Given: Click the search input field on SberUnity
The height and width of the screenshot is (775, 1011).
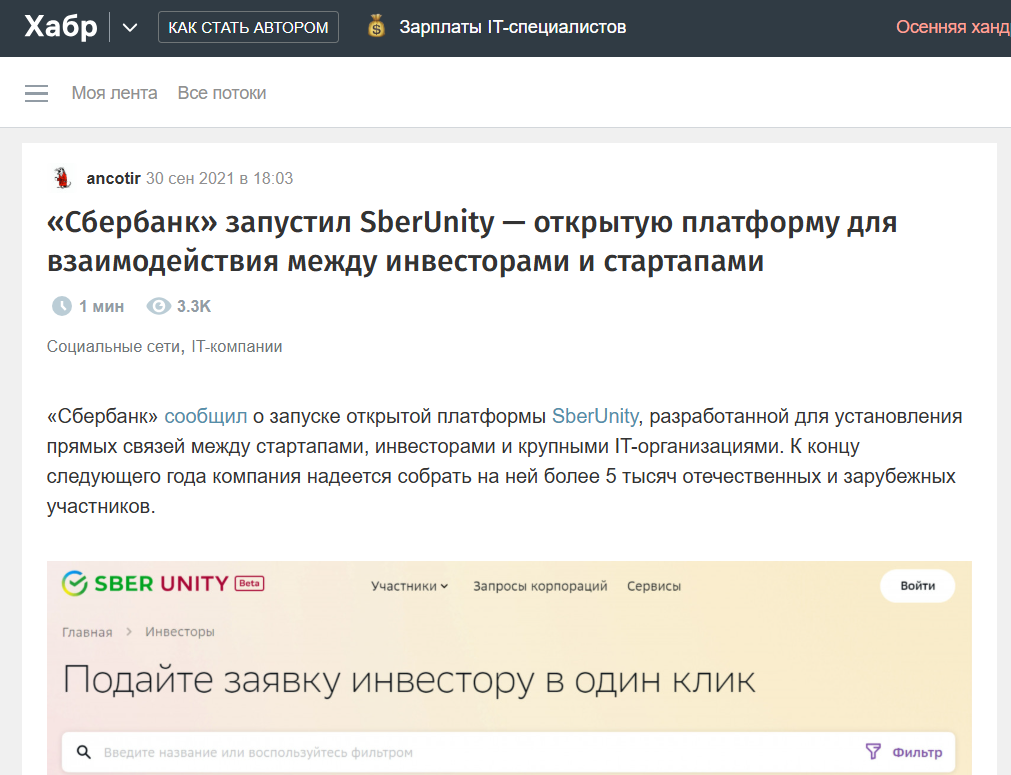Looking at the screenshot, I should click(x=300, y=751).
